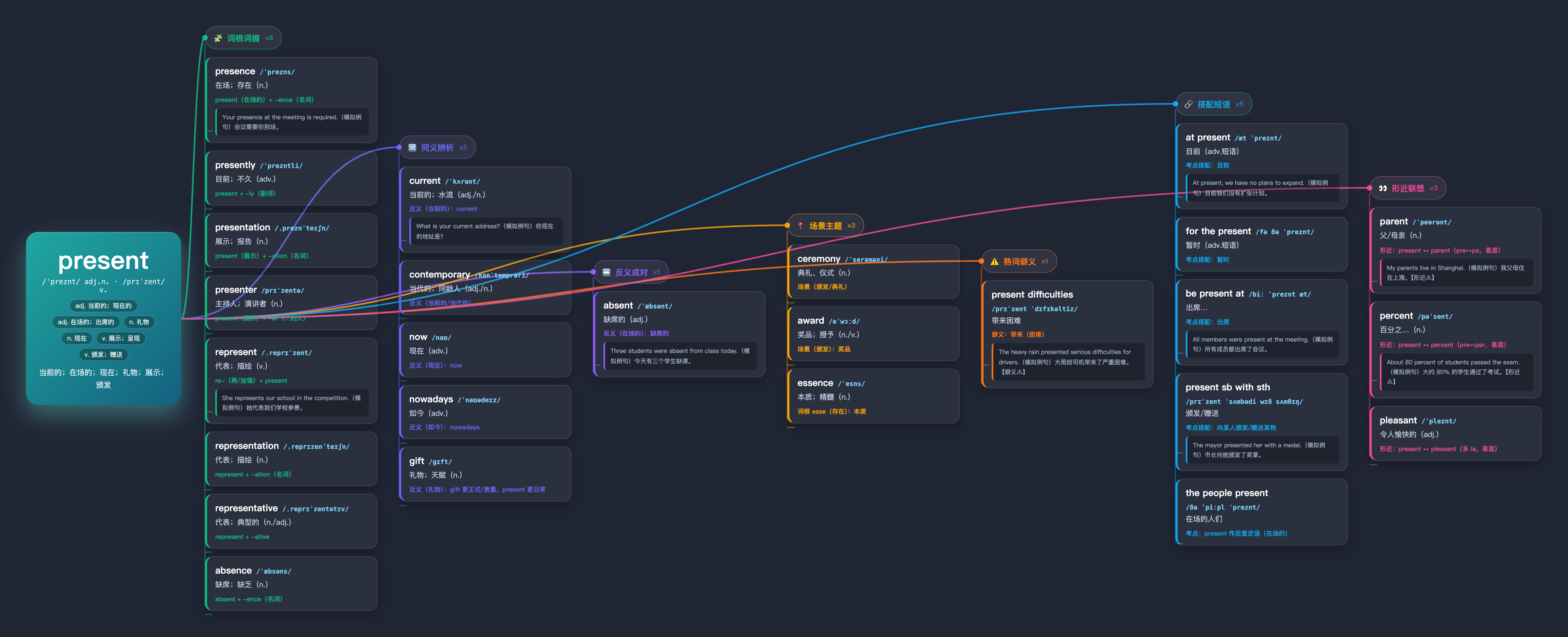The width and height of the screenshot is (1568, 637).
Task: Click the example "Three students were absent from class today"
Action: [x=680, y=356]
